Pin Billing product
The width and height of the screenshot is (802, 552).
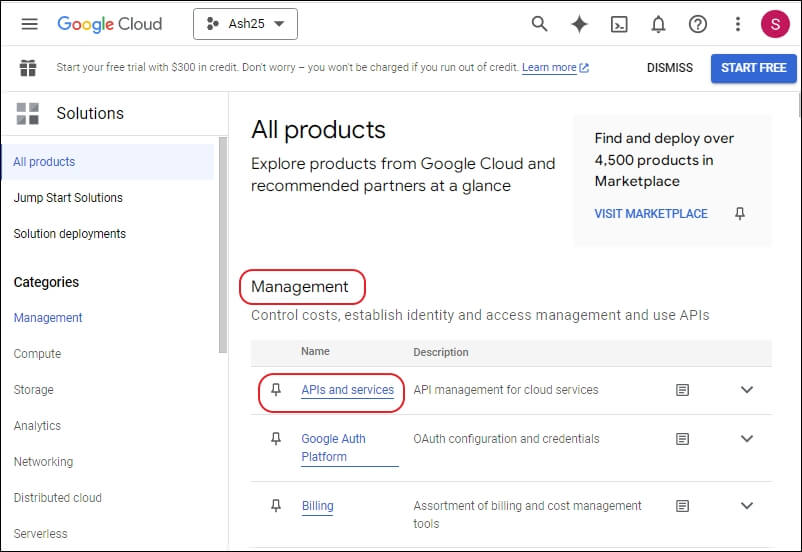coord(276,506)
